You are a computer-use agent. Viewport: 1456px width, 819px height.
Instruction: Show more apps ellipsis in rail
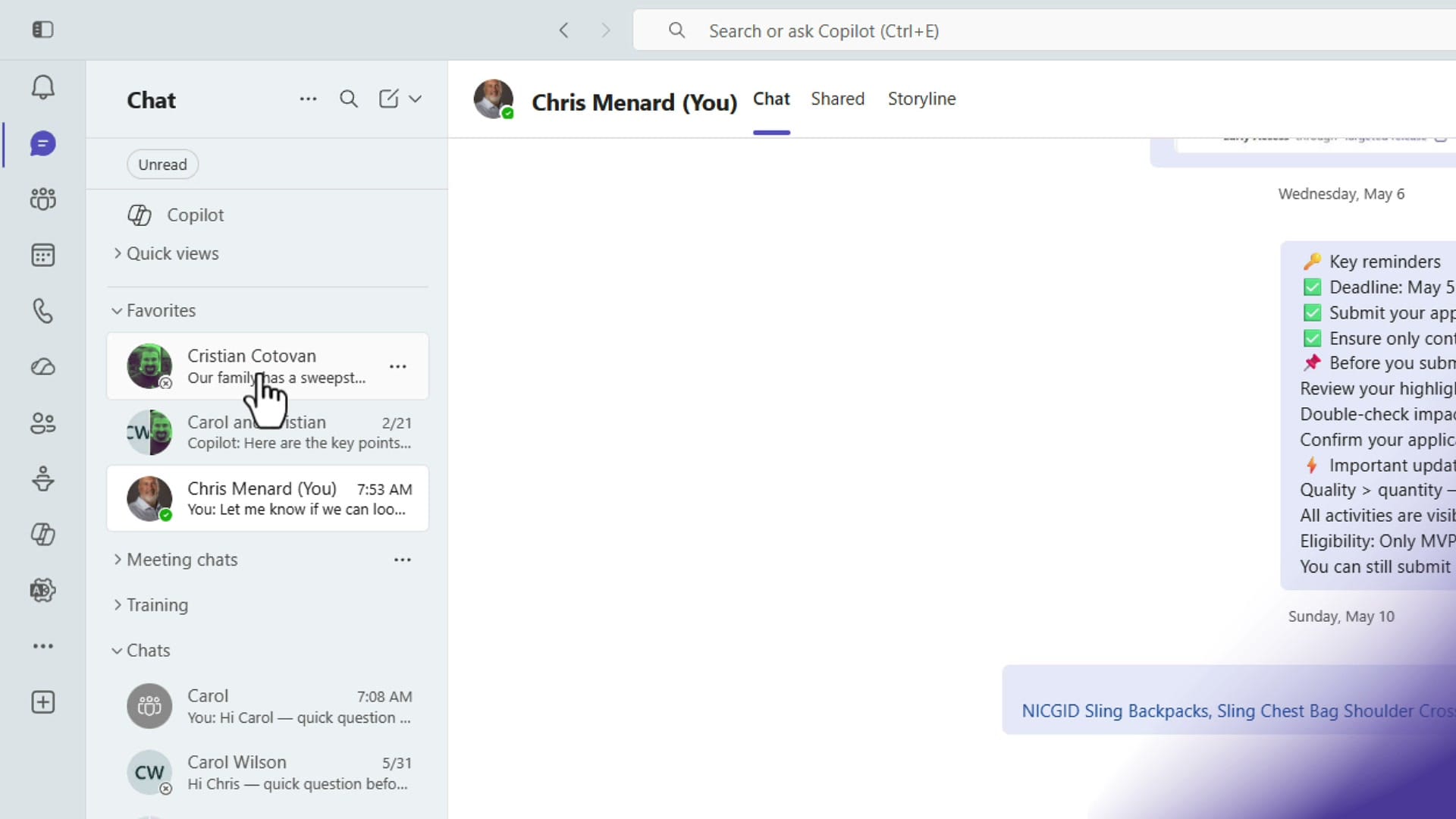43,646
